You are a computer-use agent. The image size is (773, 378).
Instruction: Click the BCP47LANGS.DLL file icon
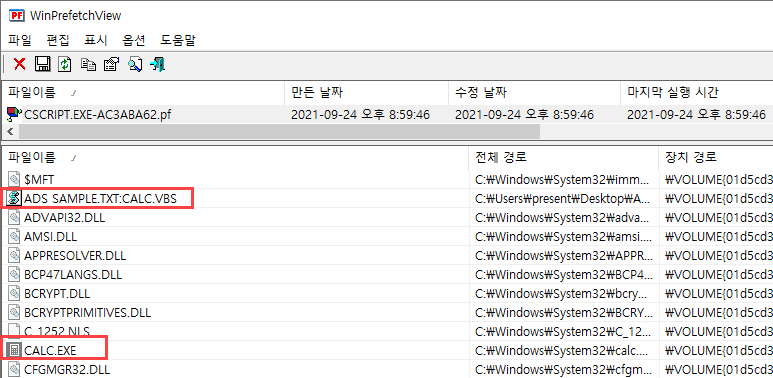15,275
